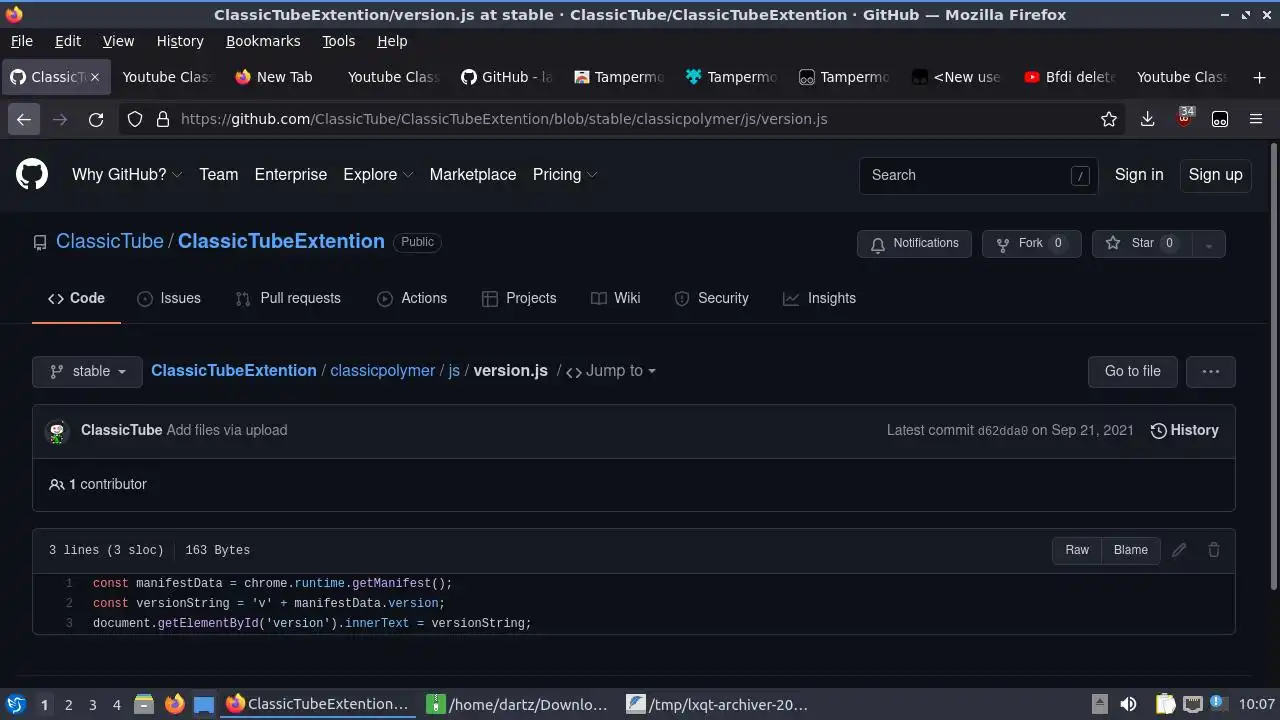Image resolution: width=1280 pixels, height=720 pixels.
Task: Open the Blame view
Action: pos(1131,550)
